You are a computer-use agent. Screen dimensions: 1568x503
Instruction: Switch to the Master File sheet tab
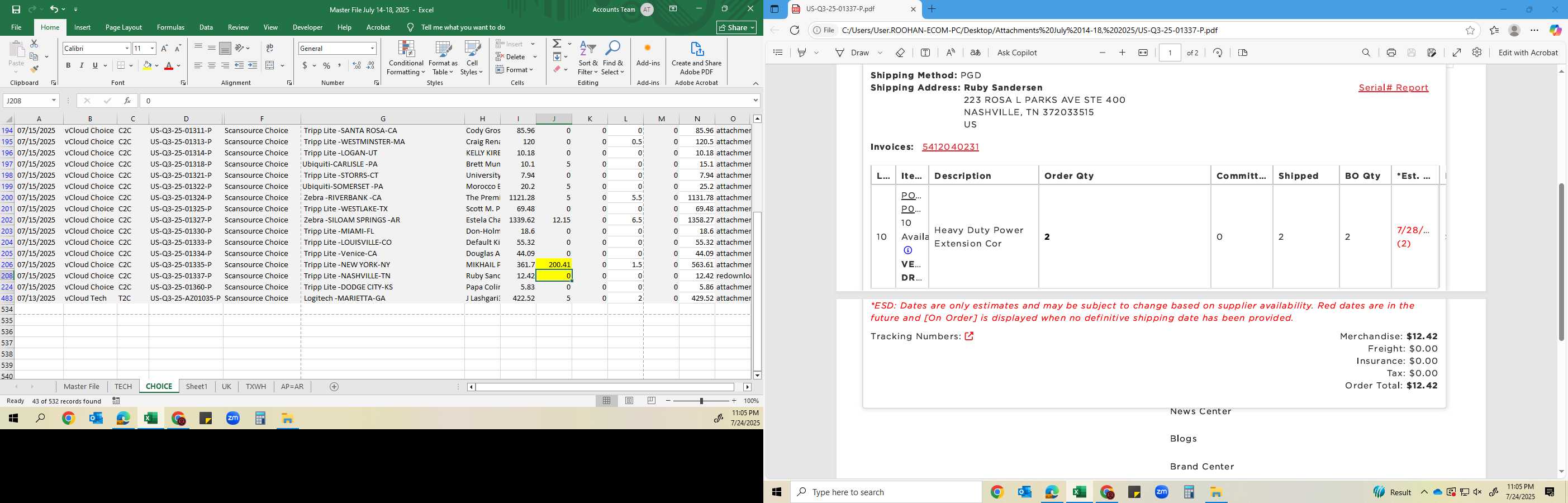82,387
